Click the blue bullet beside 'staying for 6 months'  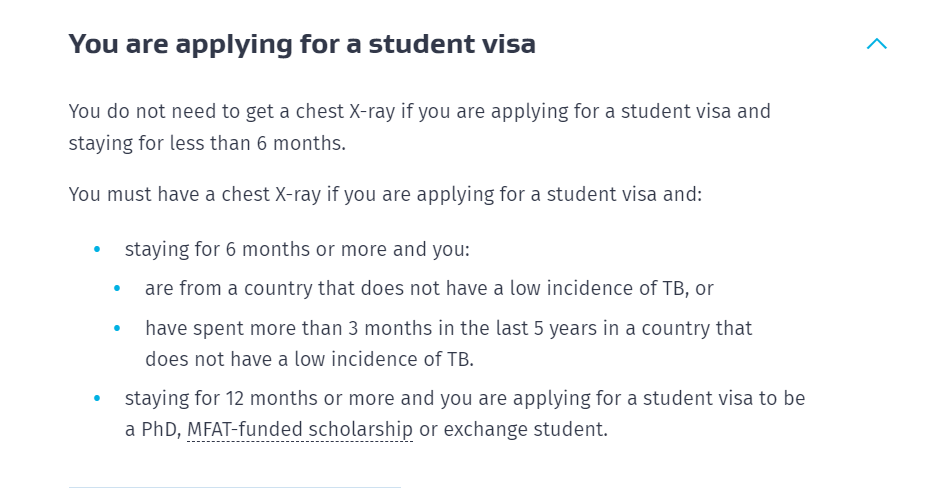coord(97,249)
